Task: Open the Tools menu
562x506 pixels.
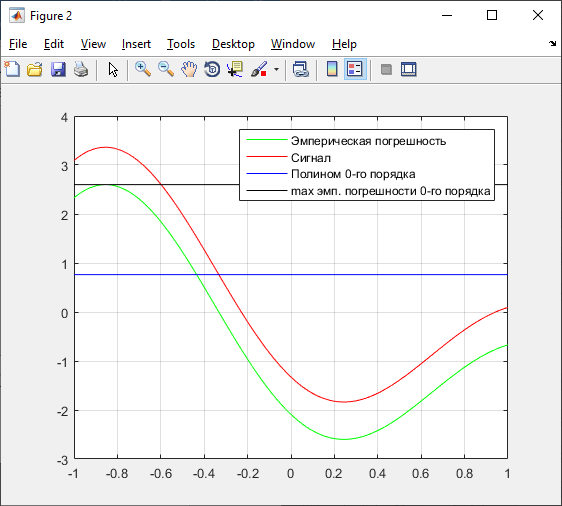Action: pyautogui.click(x=181, y=44)
